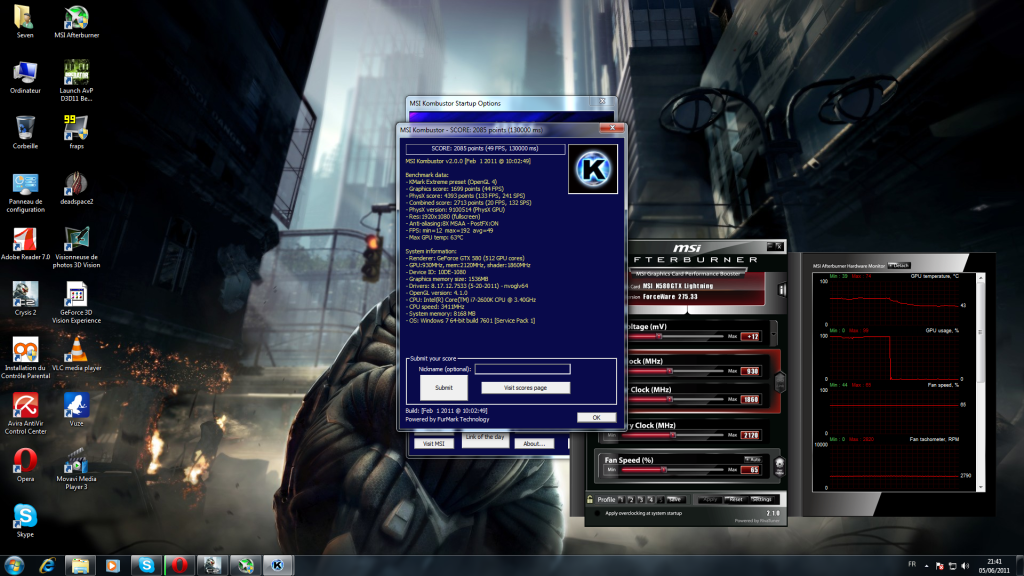Open the Installation du Contrôle Parental icon
Image resolution: width=1024 pixels, height=576 pixels.
point(25,358)
